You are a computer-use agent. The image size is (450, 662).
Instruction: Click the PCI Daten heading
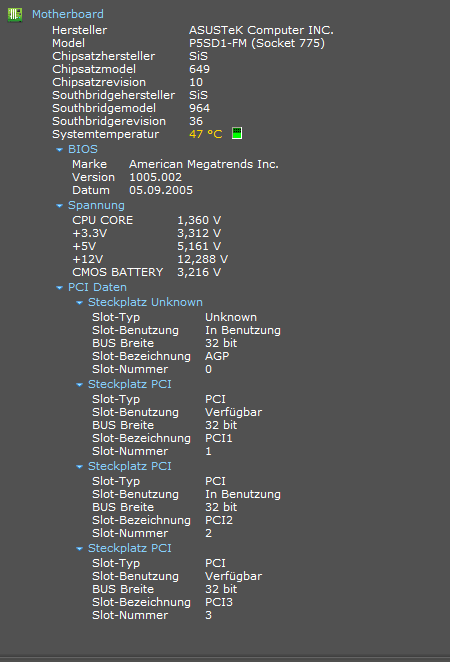coord(97,288)
